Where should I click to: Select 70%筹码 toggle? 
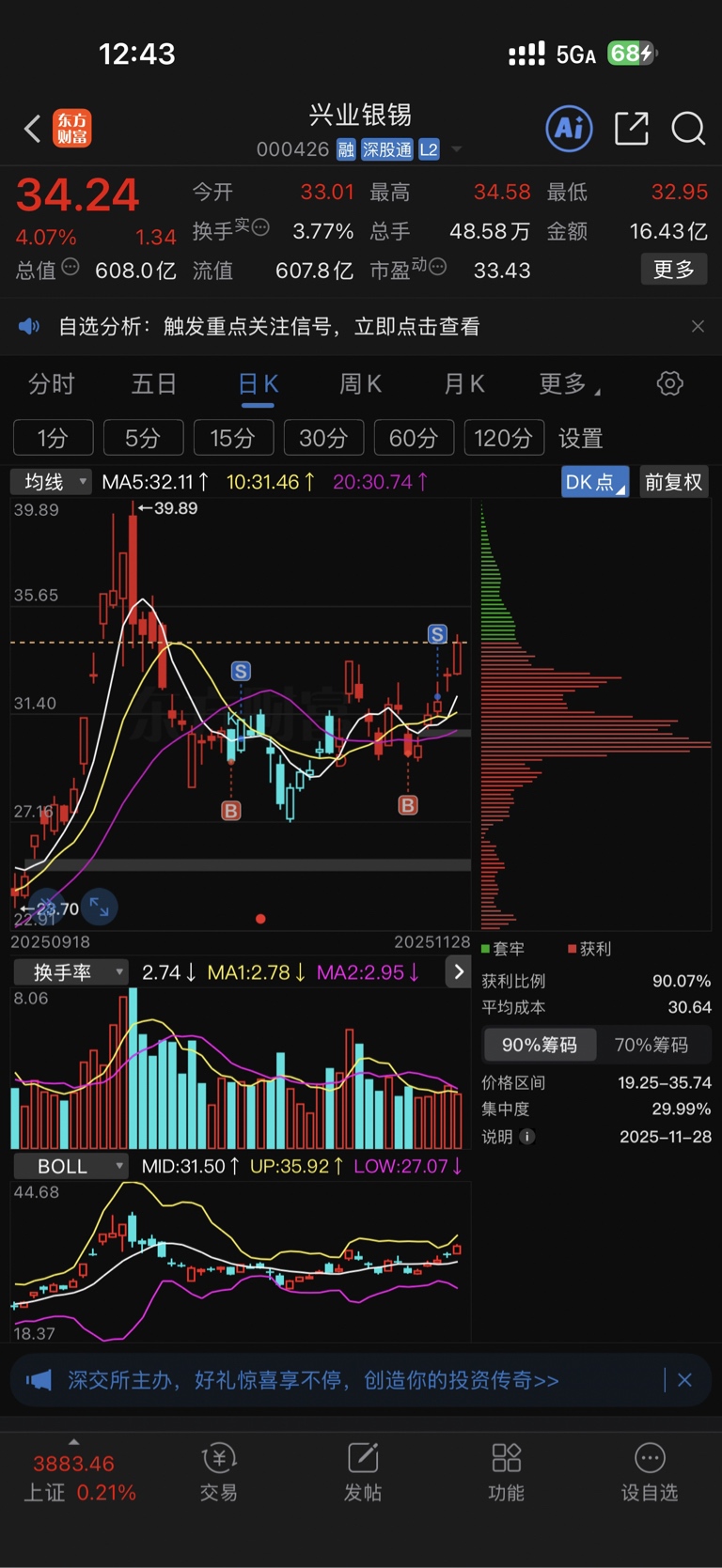(x=651, y=1045)
